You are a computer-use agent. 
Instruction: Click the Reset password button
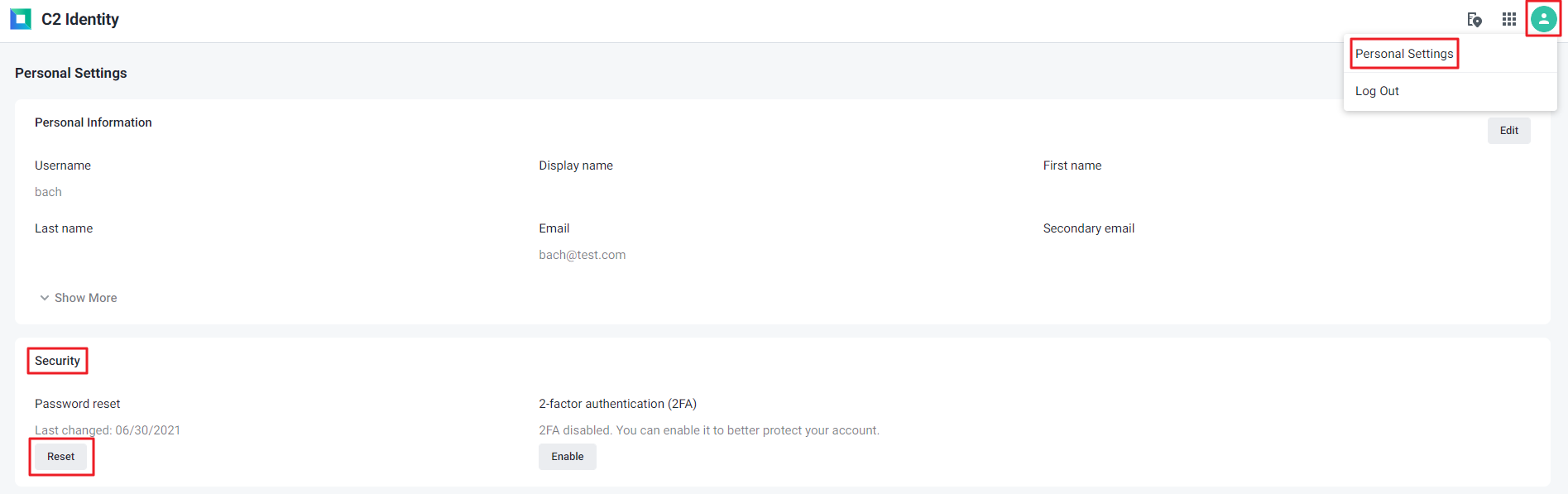click(x=60, y=457)
